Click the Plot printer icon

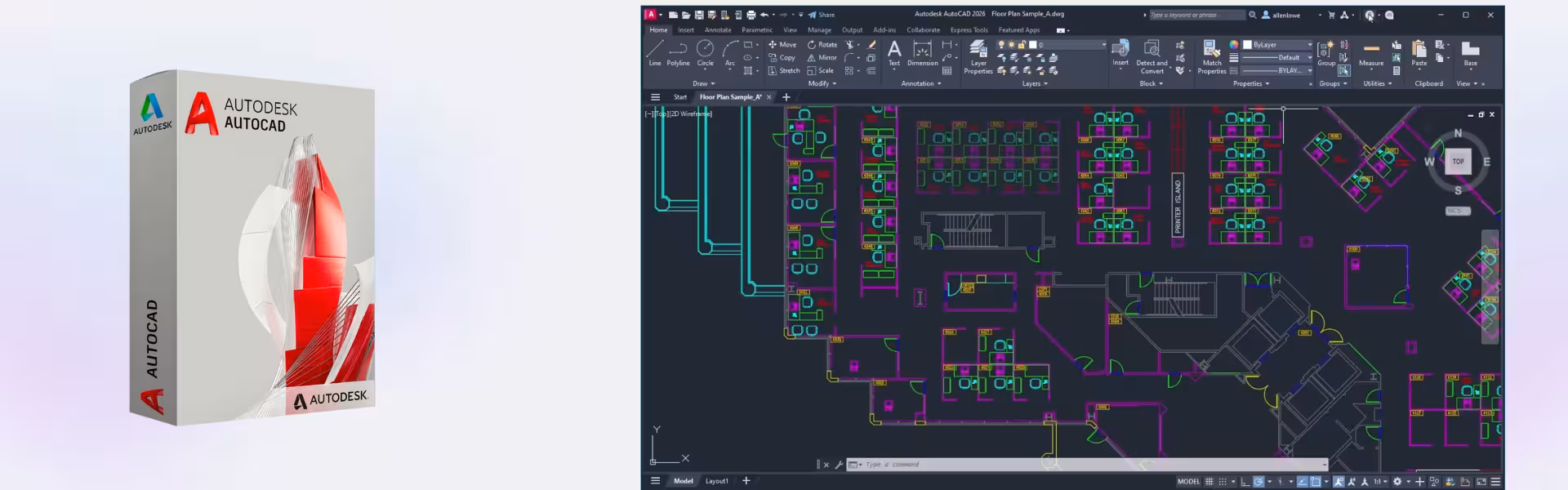click(x=751, y=15)
